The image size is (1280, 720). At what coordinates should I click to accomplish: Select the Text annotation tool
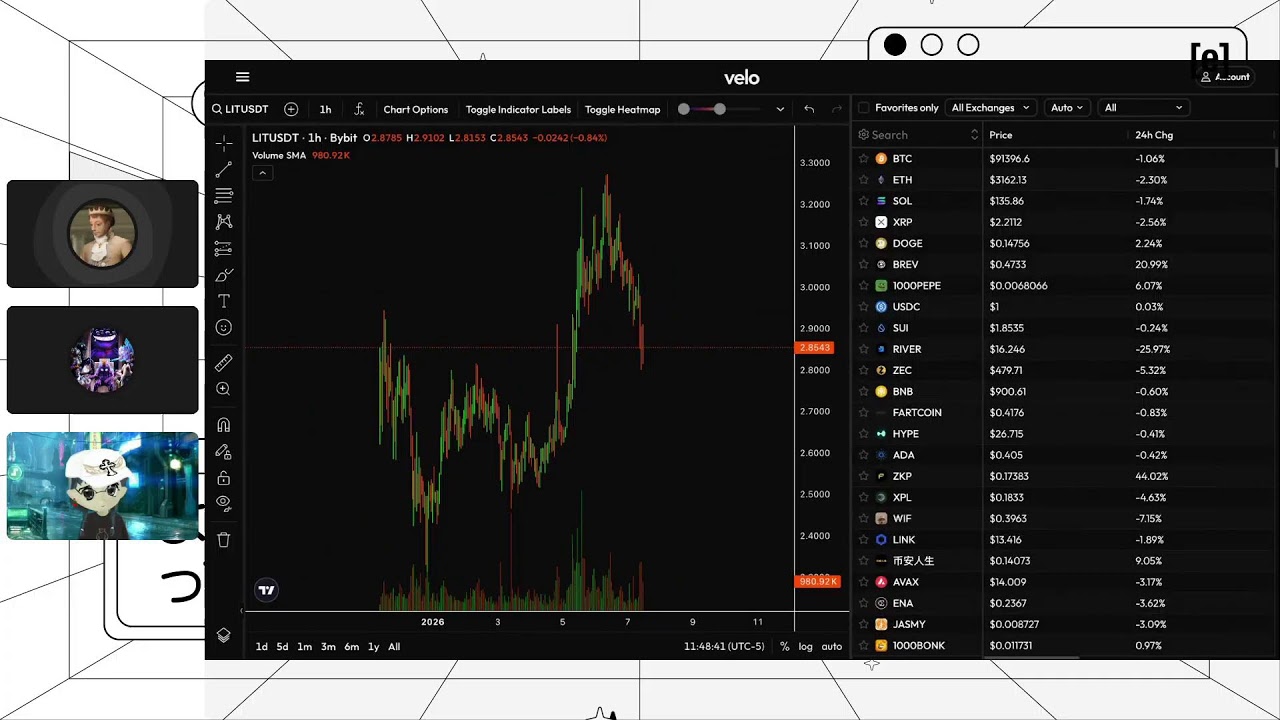223,301
